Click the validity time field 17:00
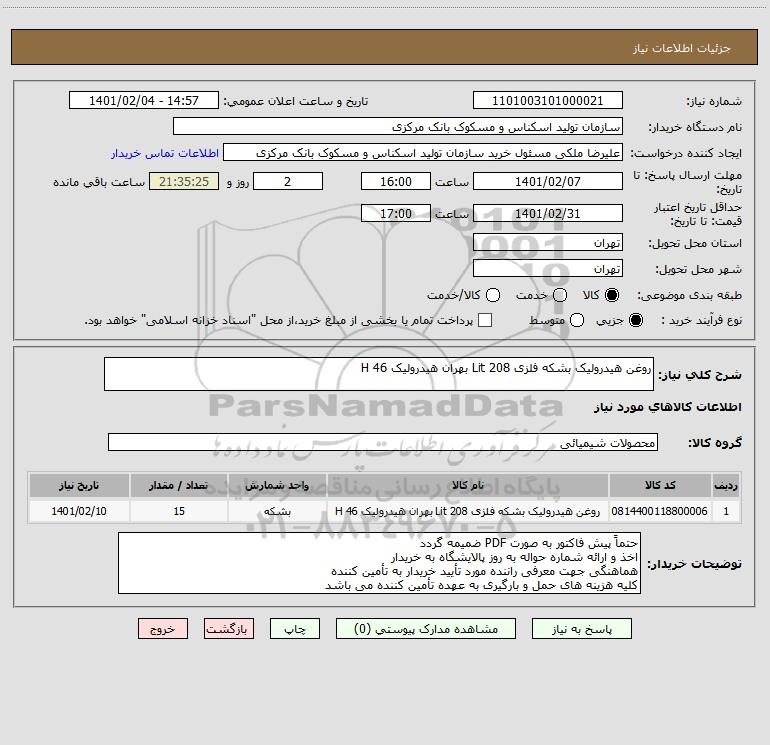 pos(396,213)
